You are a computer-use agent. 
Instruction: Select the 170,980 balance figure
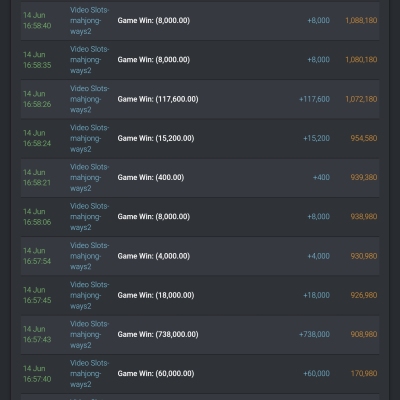(x=364, y=374)
